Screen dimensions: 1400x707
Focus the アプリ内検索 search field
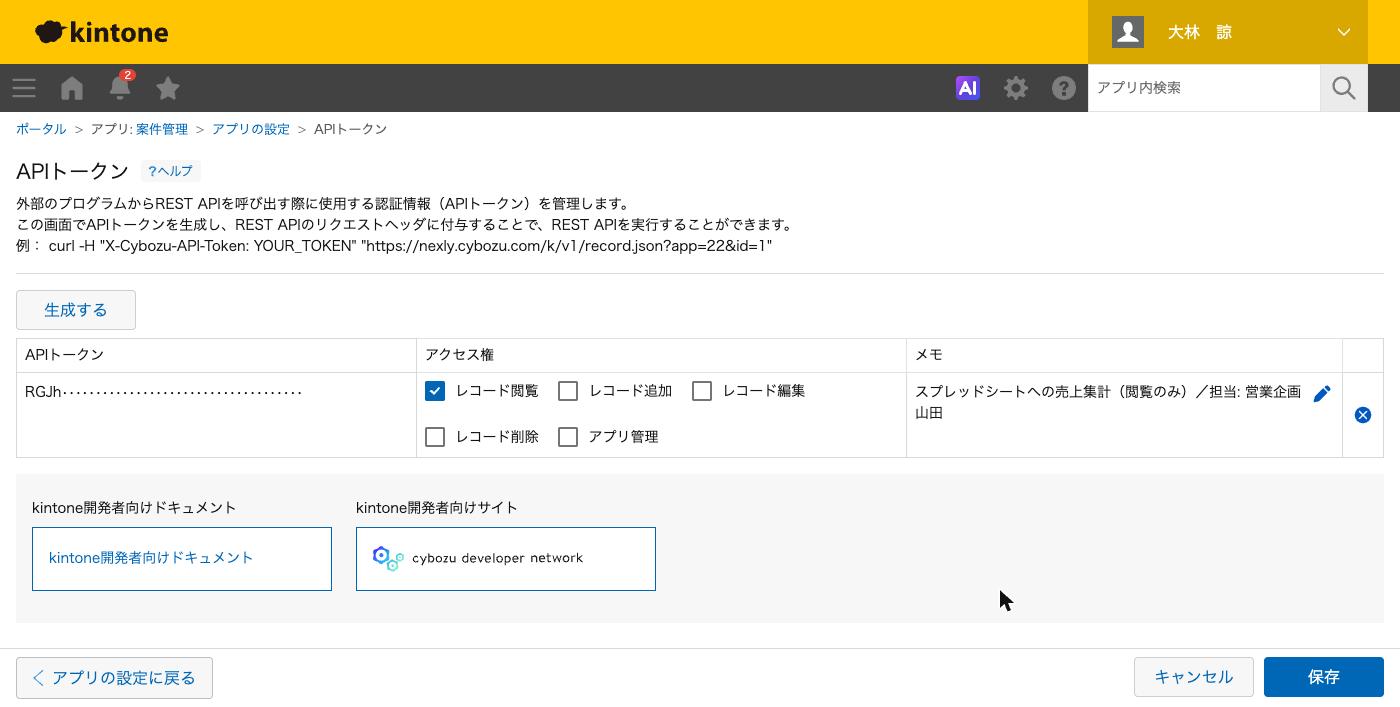coord(1204,88)
